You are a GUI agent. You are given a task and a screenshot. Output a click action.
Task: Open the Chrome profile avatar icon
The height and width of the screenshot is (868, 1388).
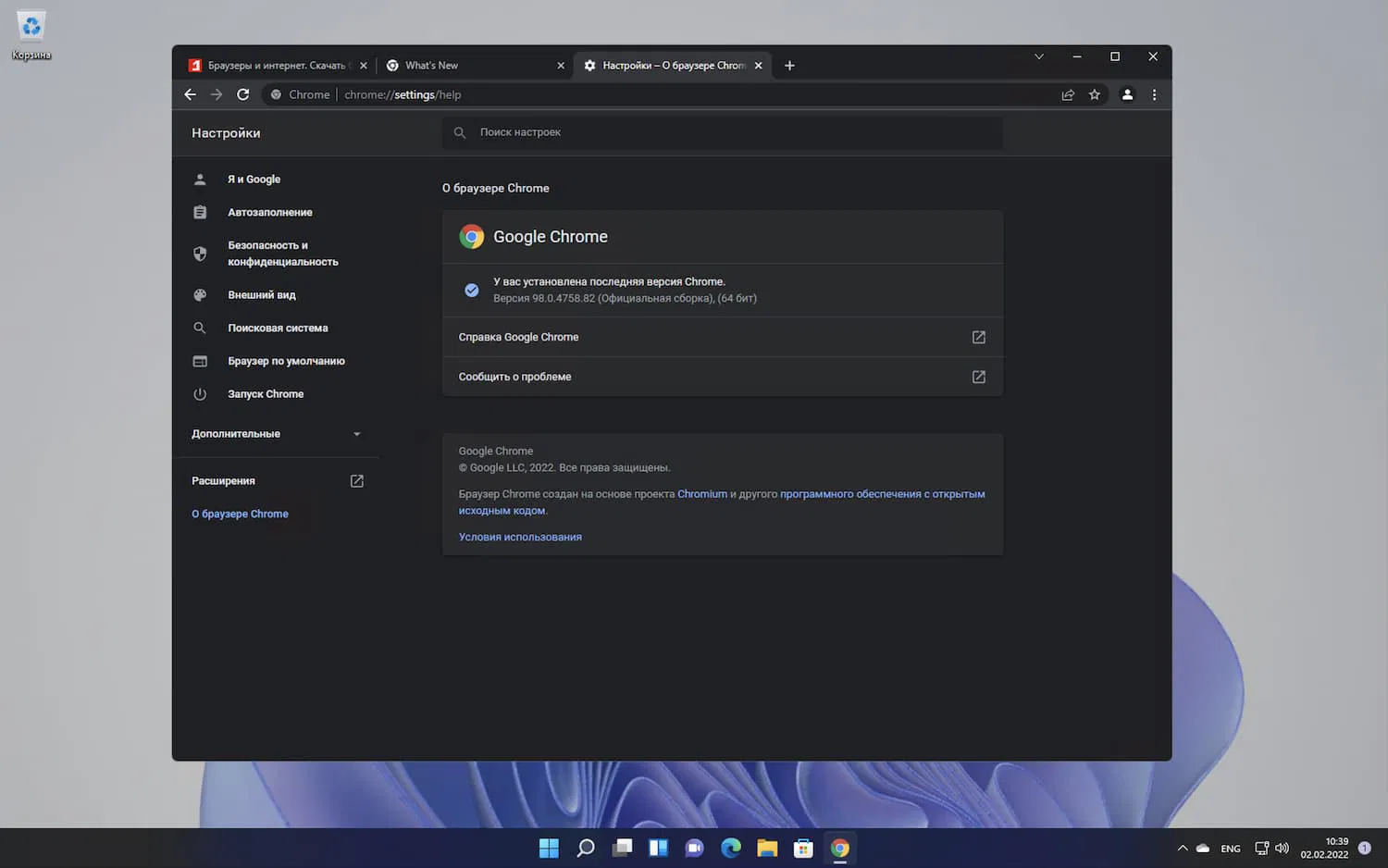1127,94
